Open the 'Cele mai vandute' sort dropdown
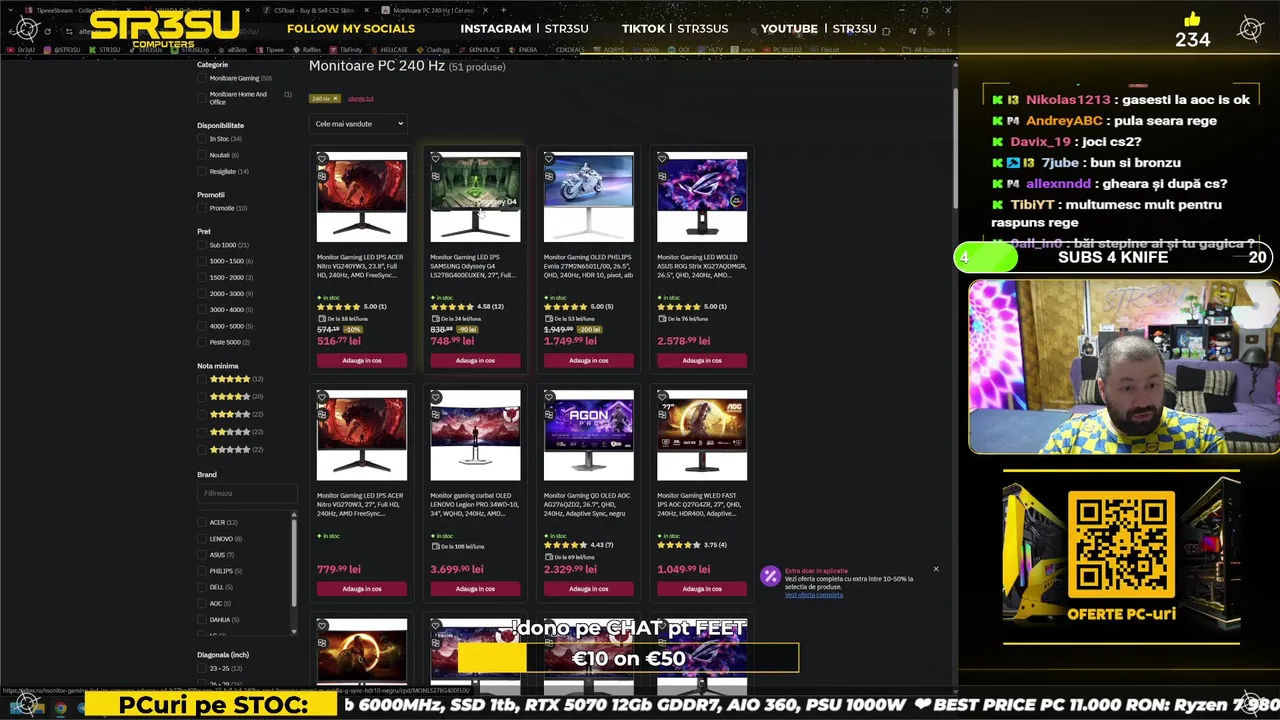This screenshot has height=720, width=1280. pyautogui.click(x=359, y=124)
